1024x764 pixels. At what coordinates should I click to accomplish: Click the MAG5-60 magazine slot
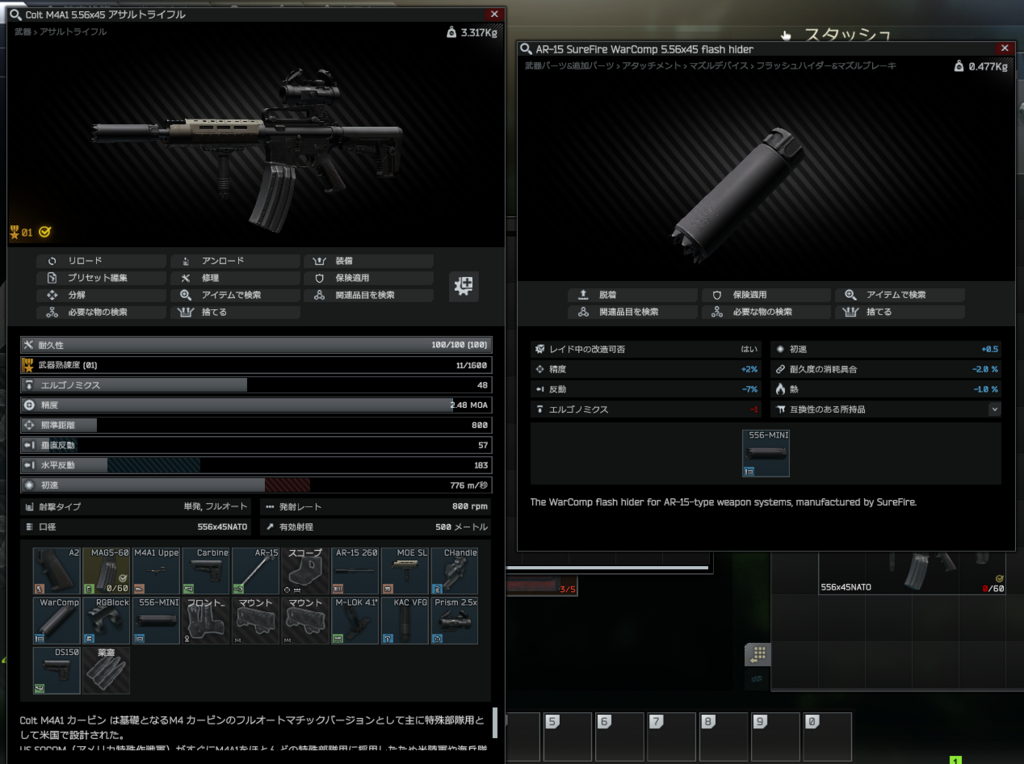(x=106, y=571)
